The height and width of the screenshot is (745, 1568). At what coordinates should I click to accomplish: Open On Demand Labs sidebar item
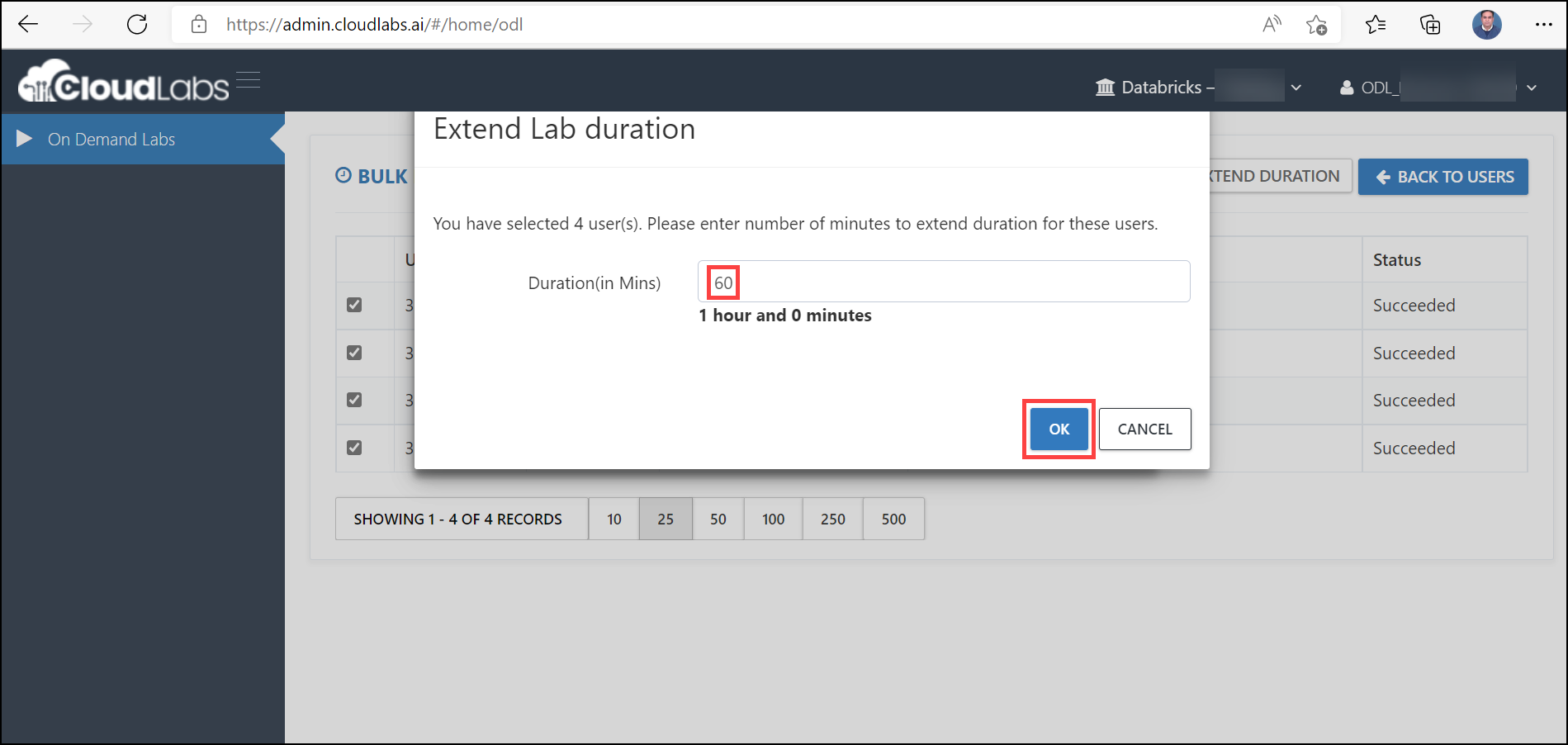pos(142,139)
